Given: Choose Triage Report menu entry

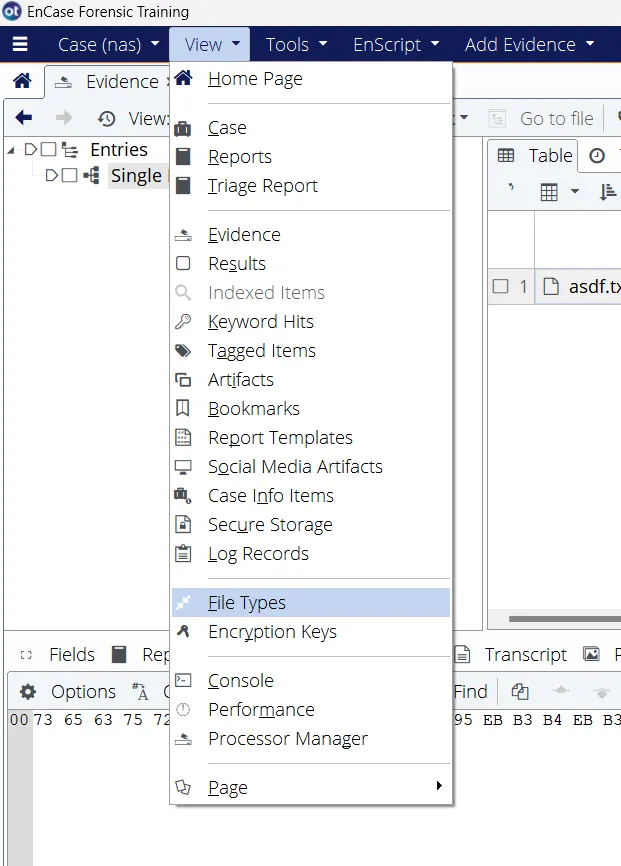Looking at the screenshot, I should pyautogui.click(x=311, y=186).
